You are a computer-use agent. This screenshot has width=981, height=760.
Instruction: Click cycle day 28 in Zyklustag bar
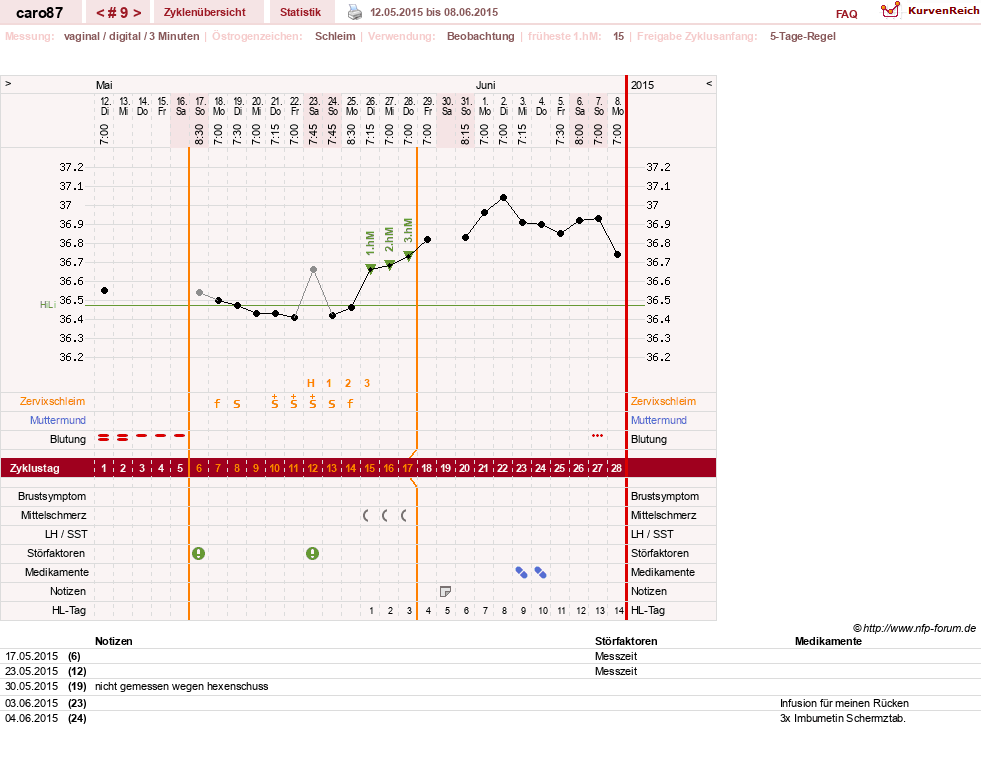(616, 468)
